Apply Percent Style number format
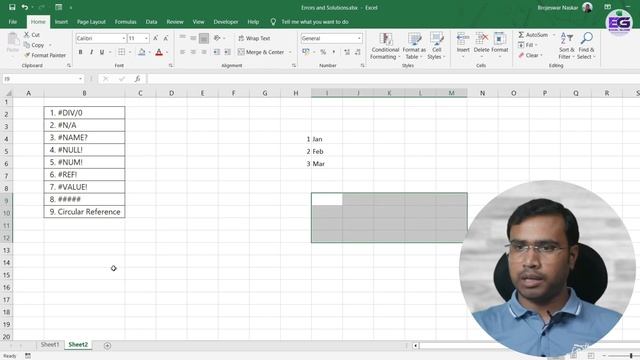Screen dimensions: 640x360 click(x=323, y=52)
